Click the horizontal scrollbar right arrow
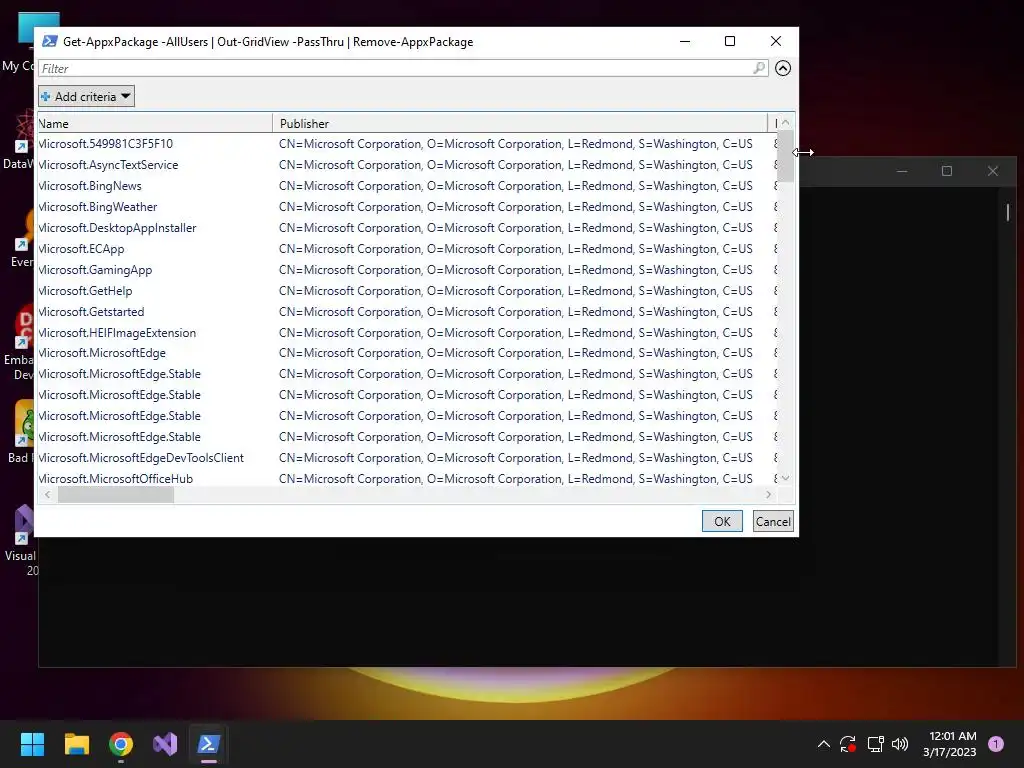1024x768 pixels. [769, 494]
